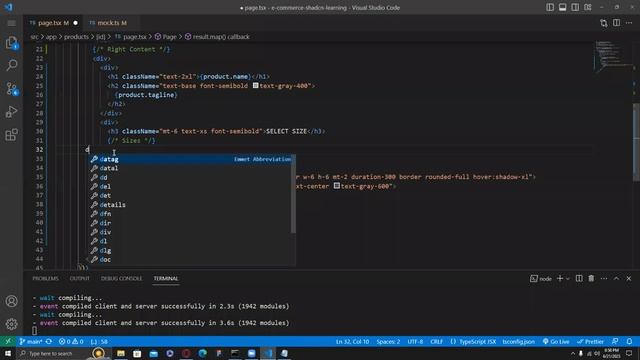Open the text-gray-600 color swatch
Image resolution: width=640 pixels, height=360 pixels.
[337, 186]
